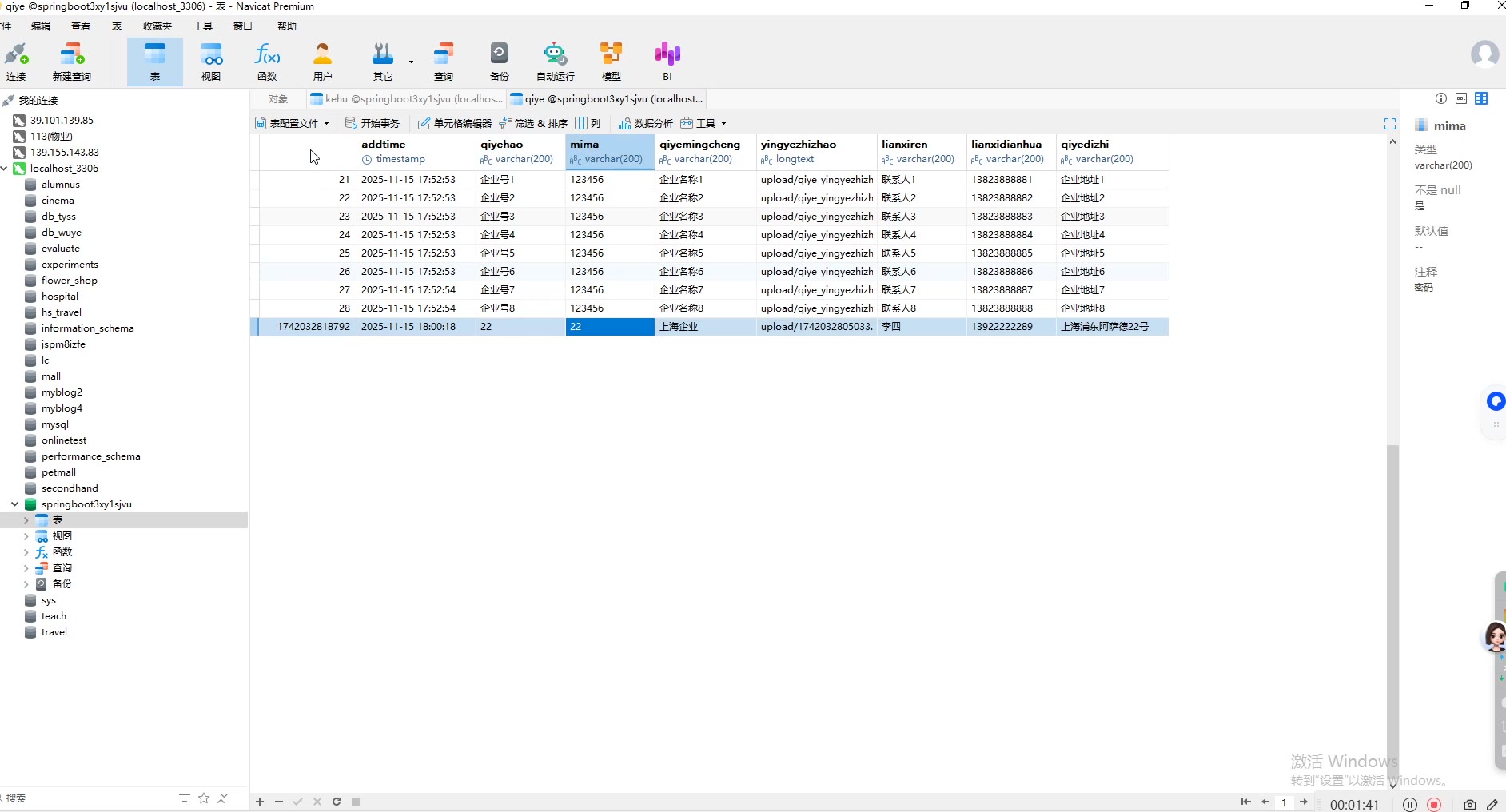Expand the 函数 node in the tree
Viewport: 1506px width, 812px height.
(26, 552)
